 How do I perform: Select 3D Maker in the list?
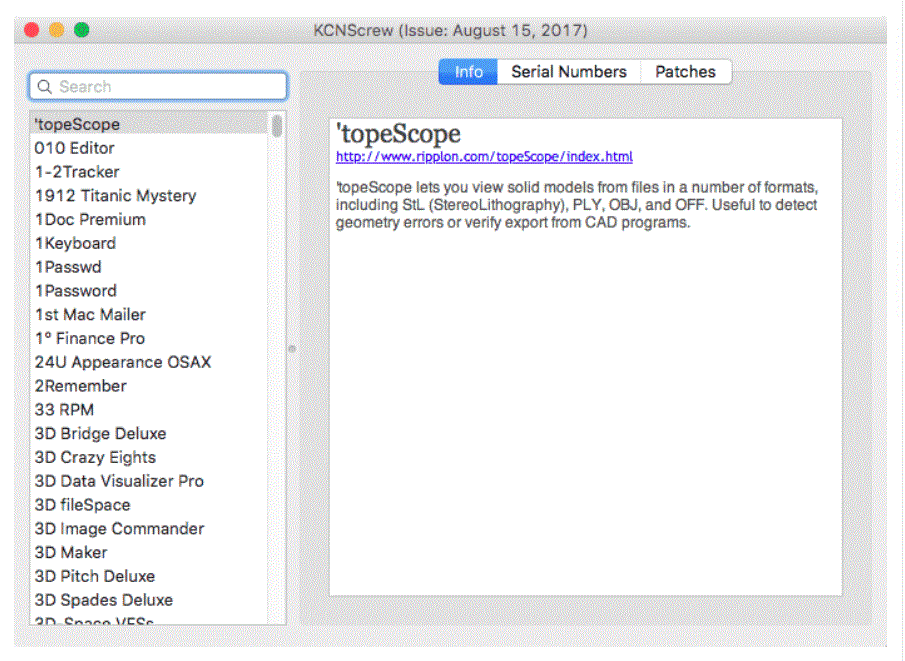(x=149, y=552)
